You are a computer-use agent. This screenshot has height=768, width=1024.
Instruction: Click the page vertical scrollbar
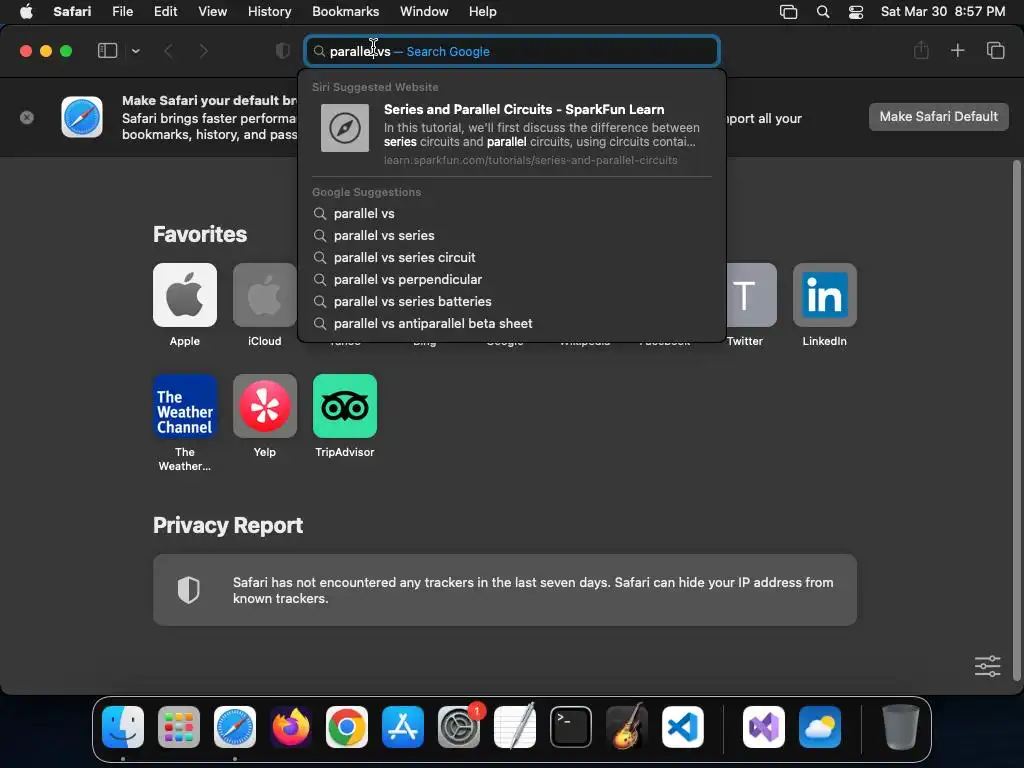[x=1016, y=421]
